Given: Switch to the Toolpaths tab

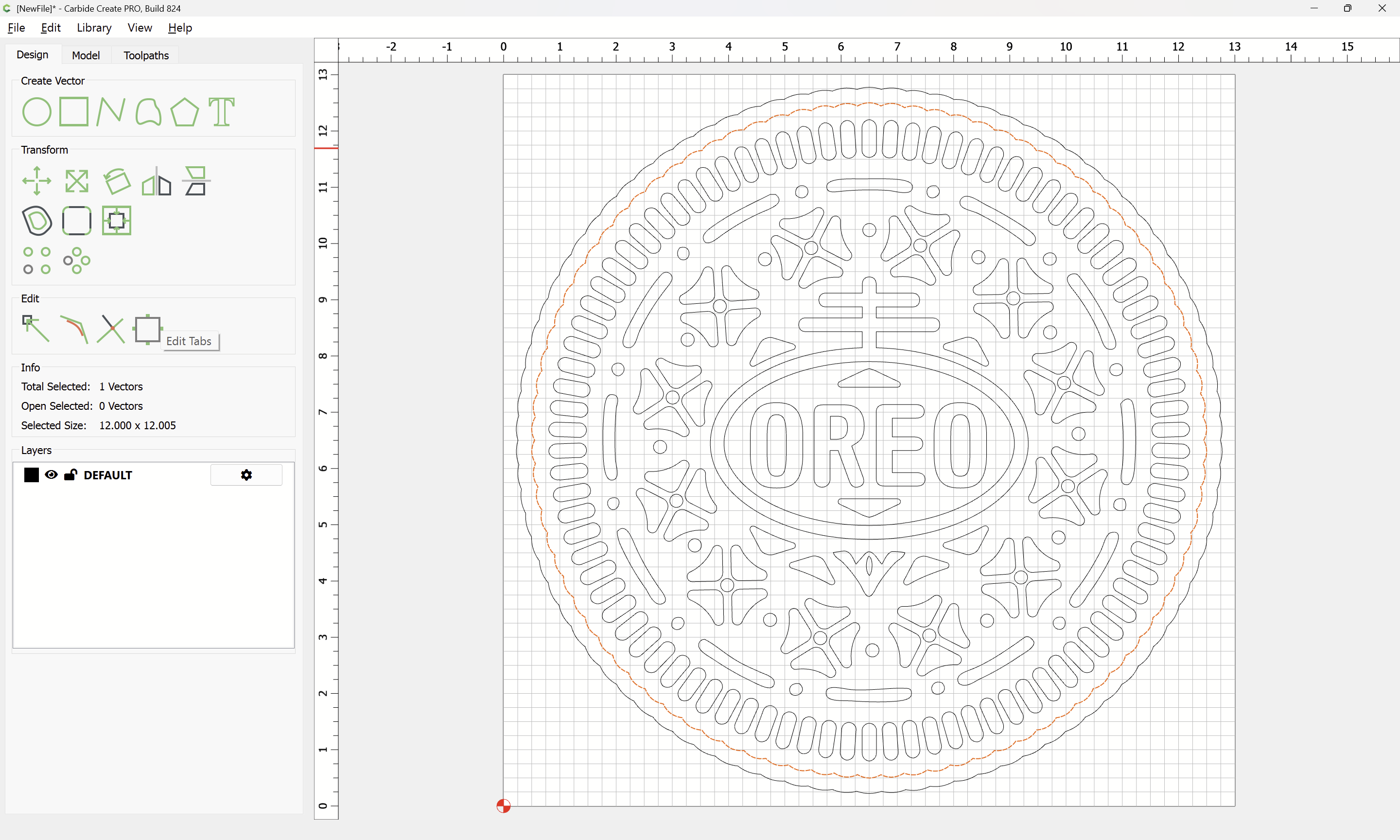Looking at the screenshot, I should [x=146, y=55].
